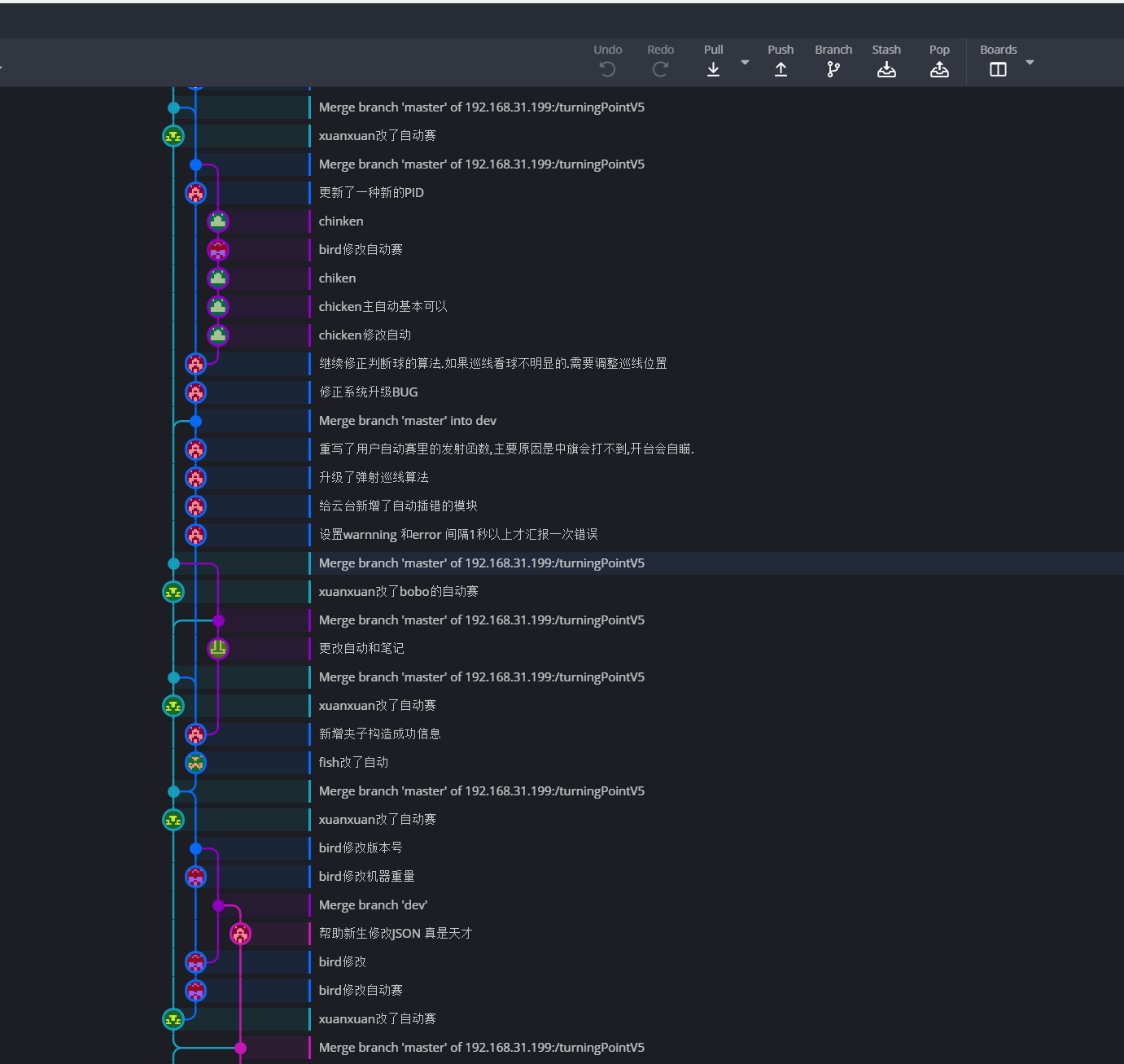Screen dimensions: 1124x1064
Task: Select commit 'bird修改版本号' message
Action: coord(361,848)
